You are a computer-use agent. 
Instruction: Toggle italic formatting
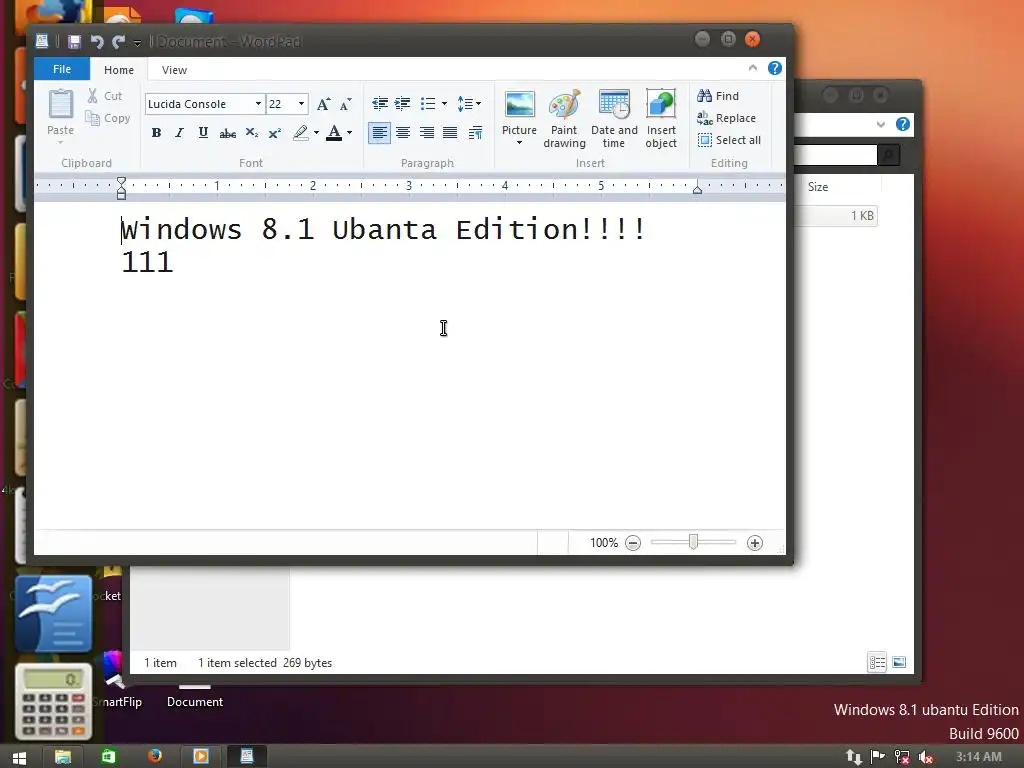tap(180, 133)
